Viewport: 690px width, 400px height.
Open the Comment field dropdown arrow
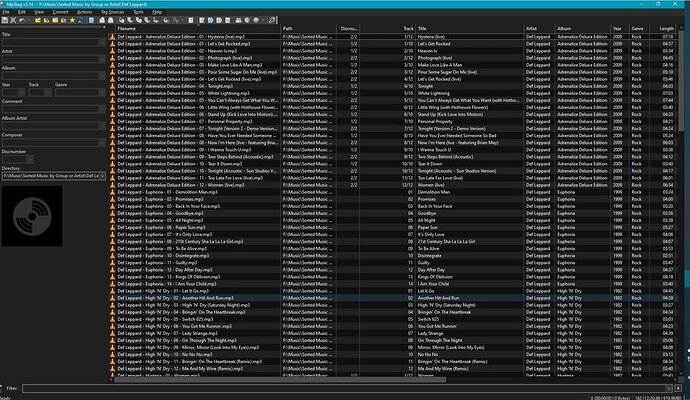point(102,109)
